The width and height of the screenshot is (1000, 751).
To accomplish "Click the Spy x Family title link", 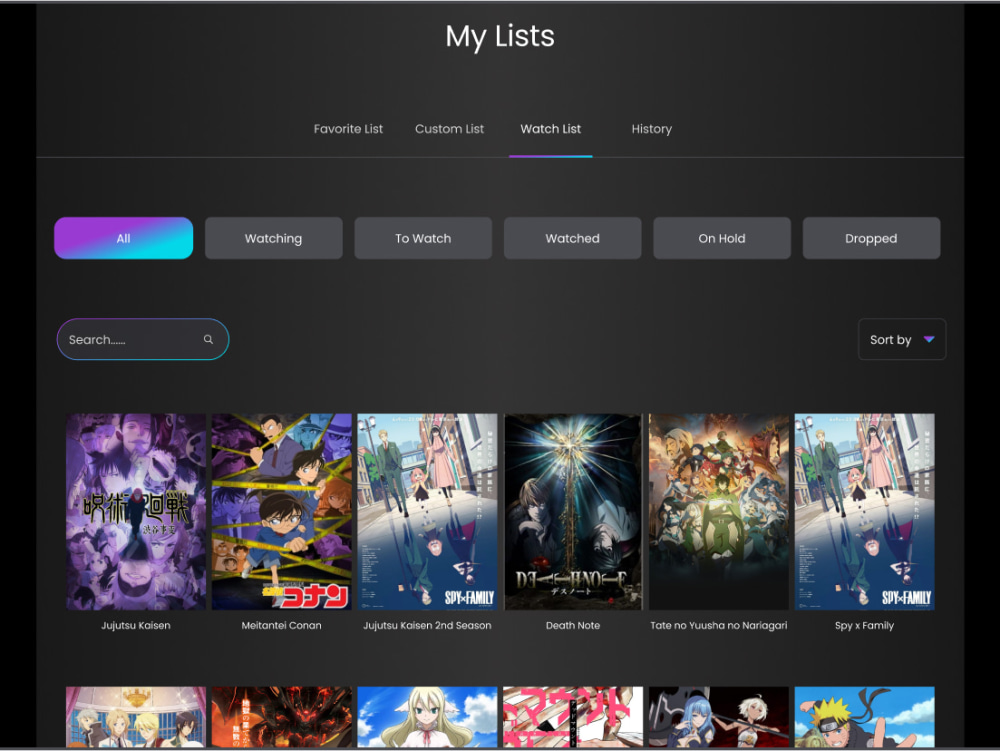I will (864, 625).
